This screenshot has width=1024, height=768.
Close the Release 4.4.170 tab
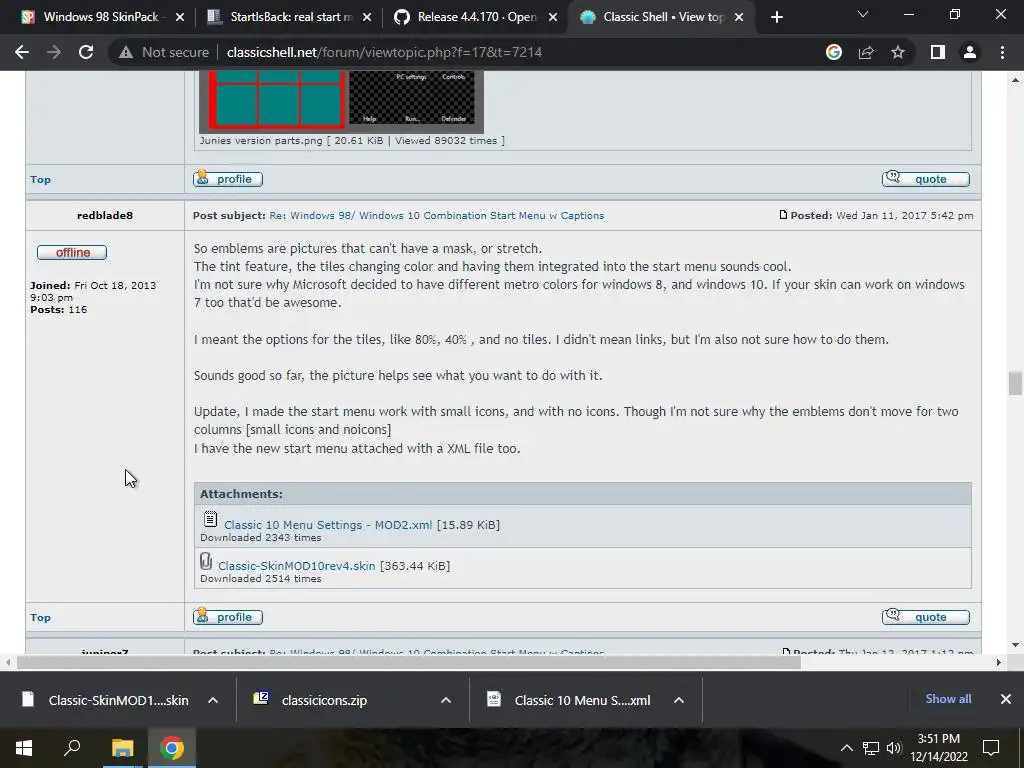[553, 18]
